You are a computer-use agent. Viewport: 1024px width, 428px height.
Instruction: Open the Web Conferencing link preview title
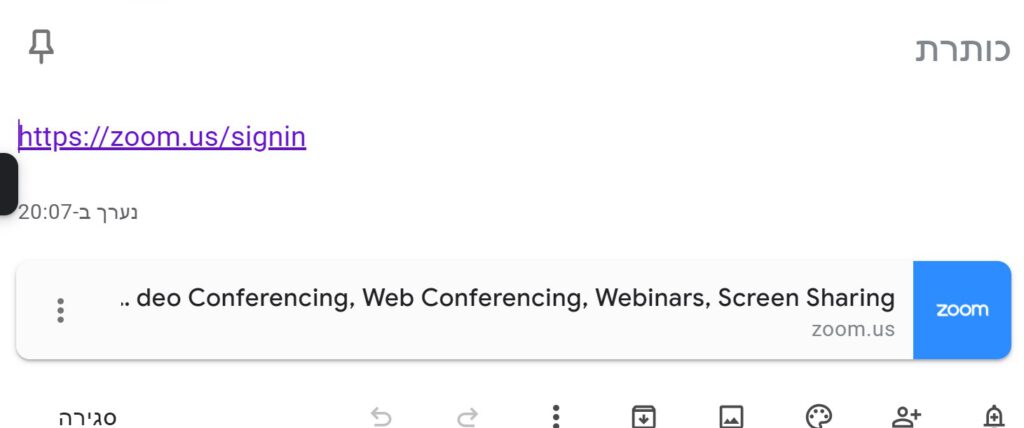point(507,298)
